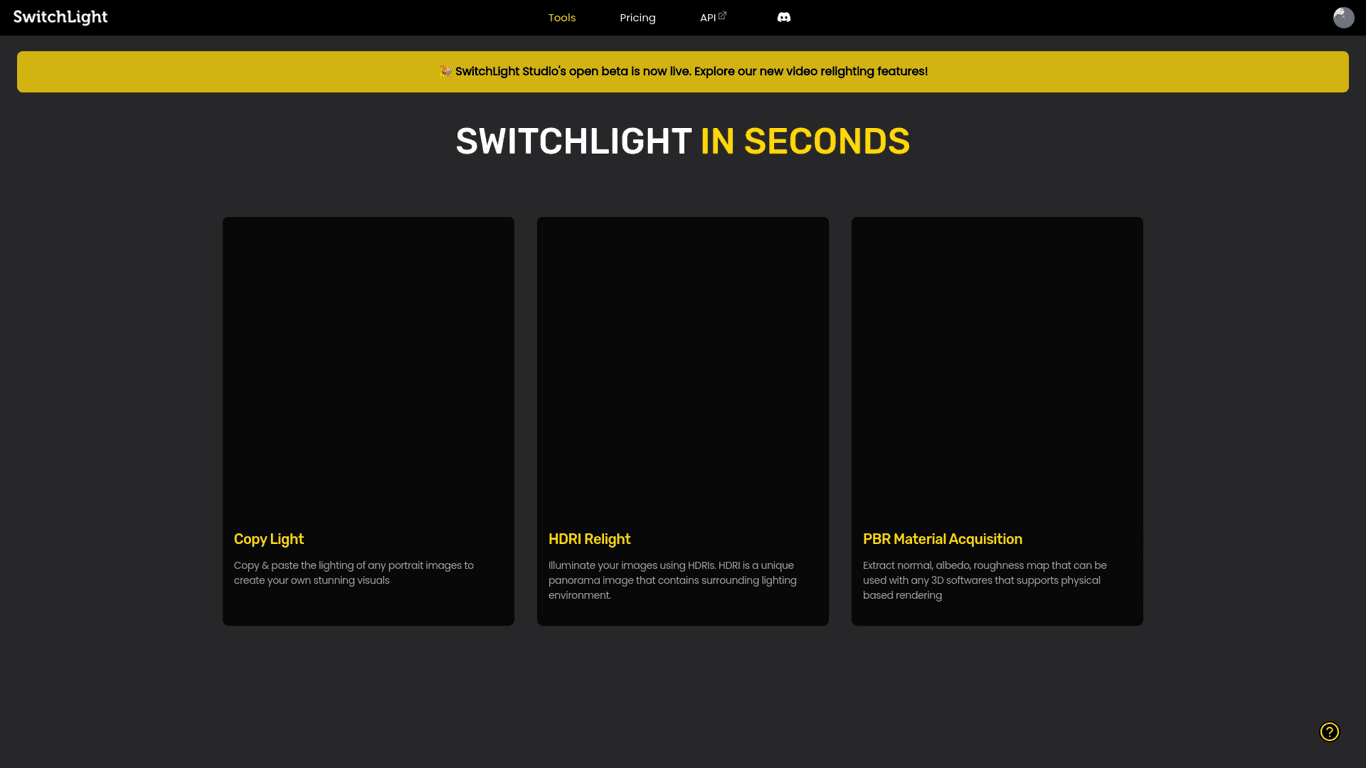
Task: Click the Copy Light heading link
Action: (x=268, y=539)
